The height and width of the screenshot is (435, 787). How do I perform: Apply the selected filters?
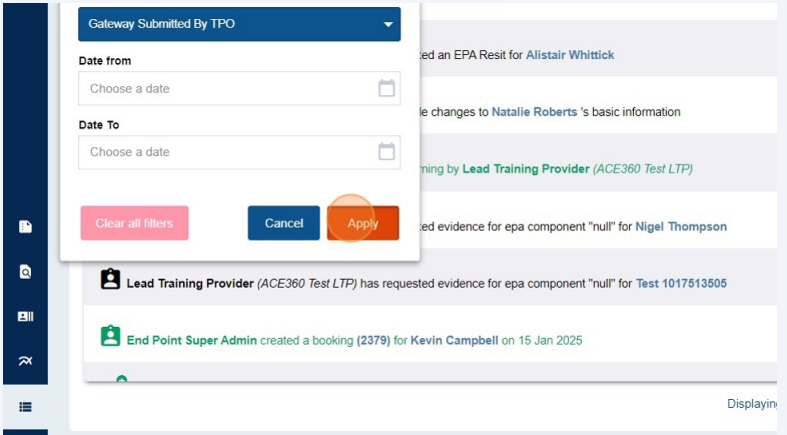click(363, 223)
